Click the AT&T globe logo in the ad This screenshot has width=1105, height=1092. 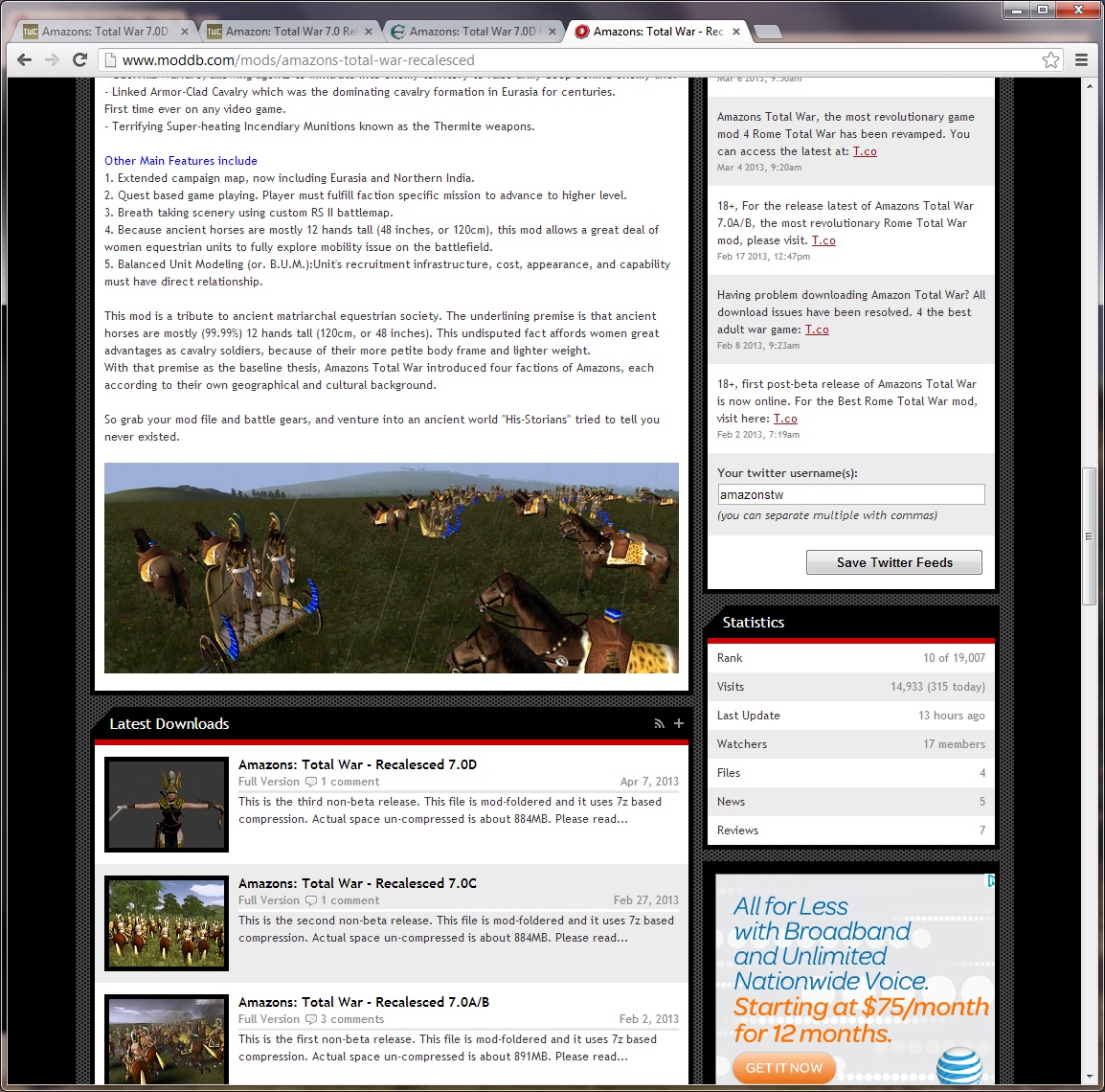click(959, 1066)
